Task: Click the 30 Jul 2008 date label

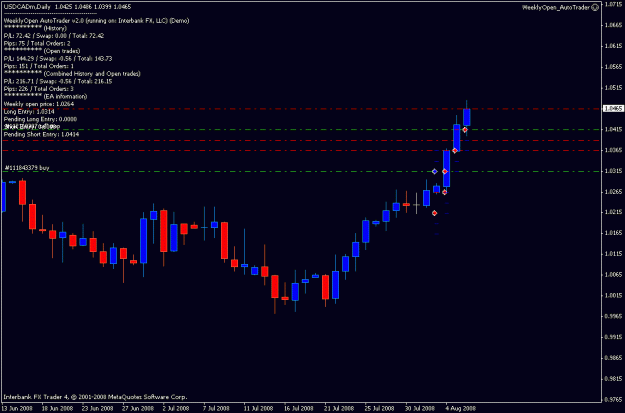Action: click(420, 409)
